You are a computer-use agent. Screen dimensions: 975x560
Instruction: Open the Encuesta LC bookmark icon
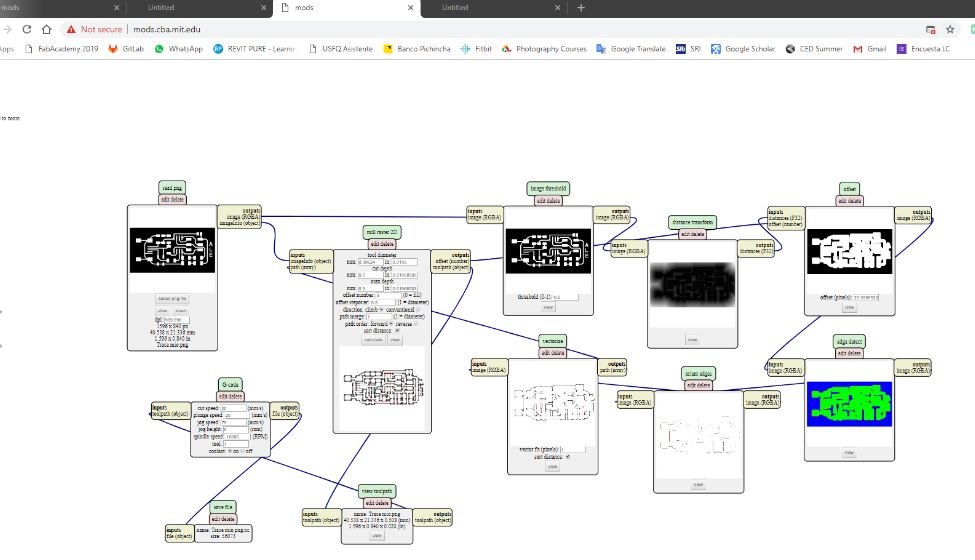click(901, 48)
